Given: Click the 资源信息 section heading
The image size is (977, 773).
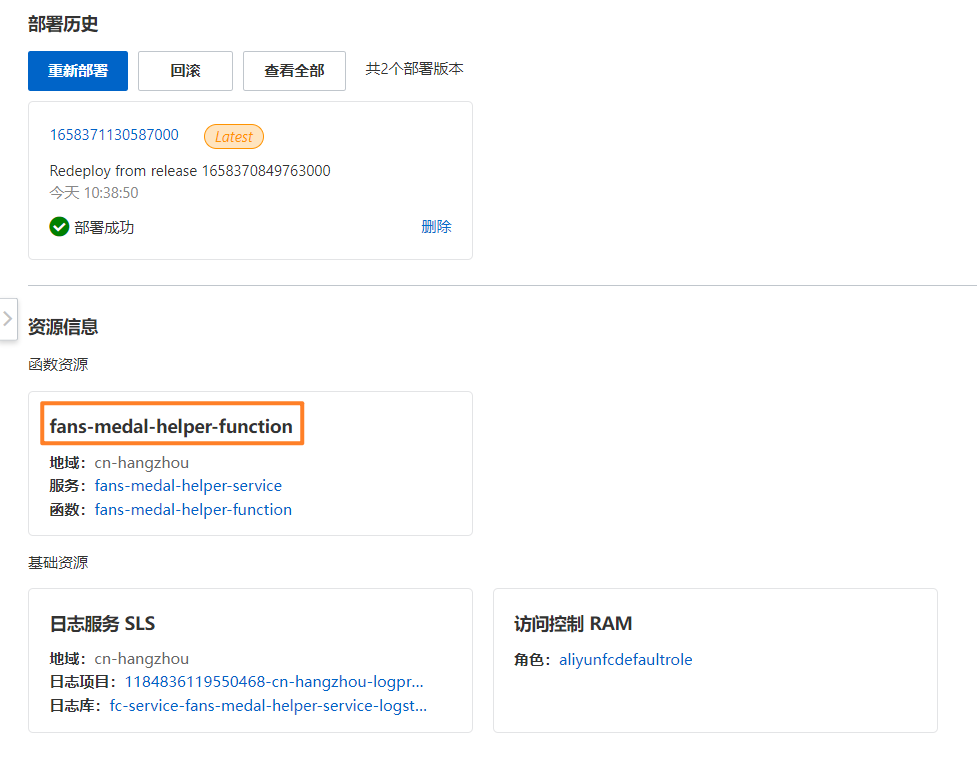Looking at the screenshot, I should 63,327.
